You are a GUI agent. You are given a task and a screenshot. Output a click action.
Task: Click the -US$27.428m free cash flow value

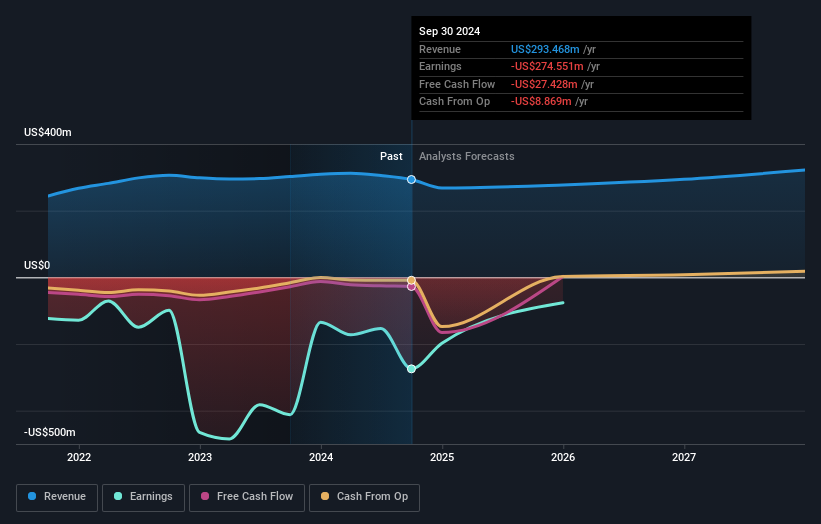[545, 84]
